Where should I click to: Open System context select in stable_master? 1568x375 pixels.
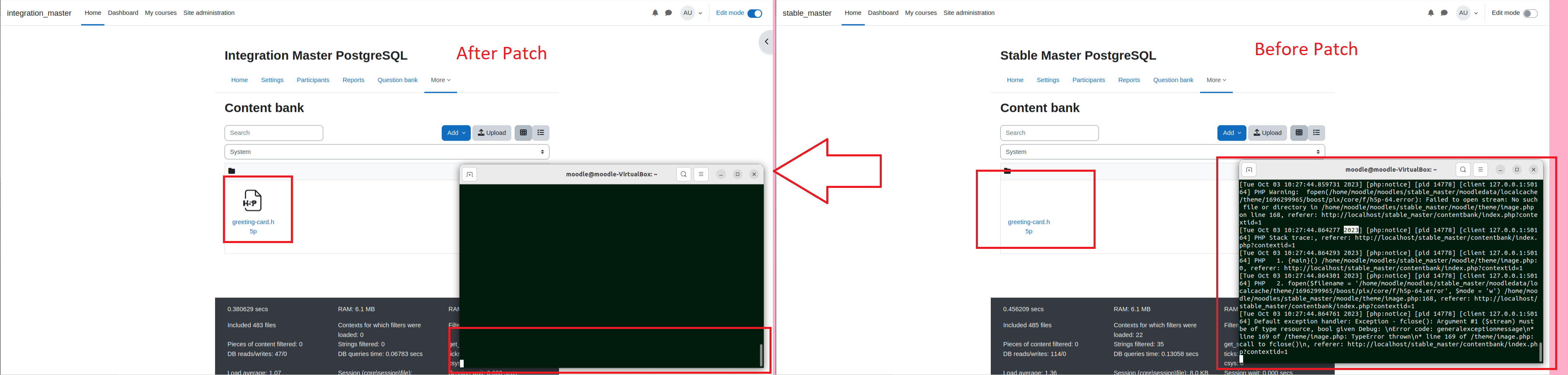pos(1162,152)
